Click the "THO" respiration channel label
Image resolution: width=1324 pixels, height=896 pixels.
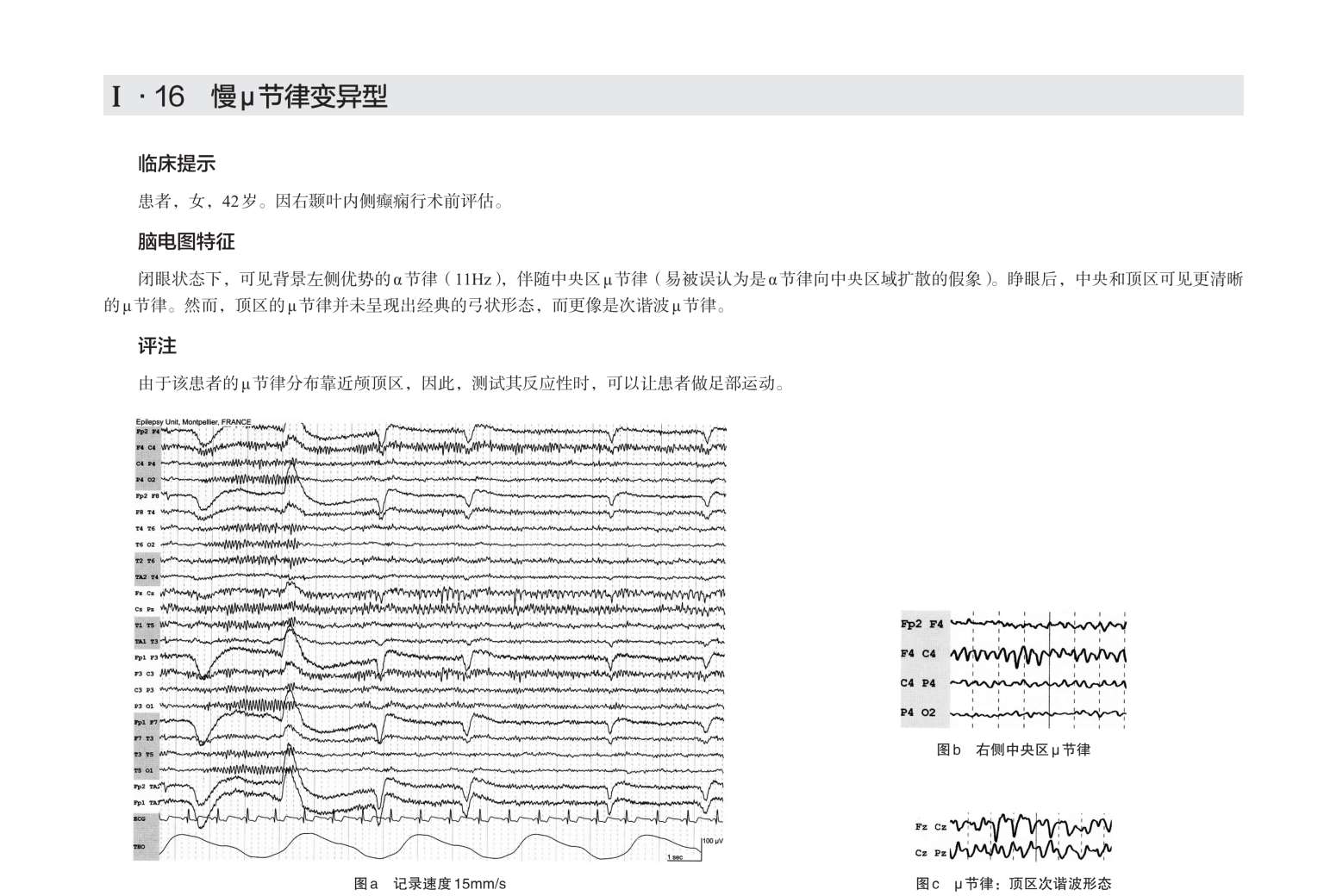(141, 847)
